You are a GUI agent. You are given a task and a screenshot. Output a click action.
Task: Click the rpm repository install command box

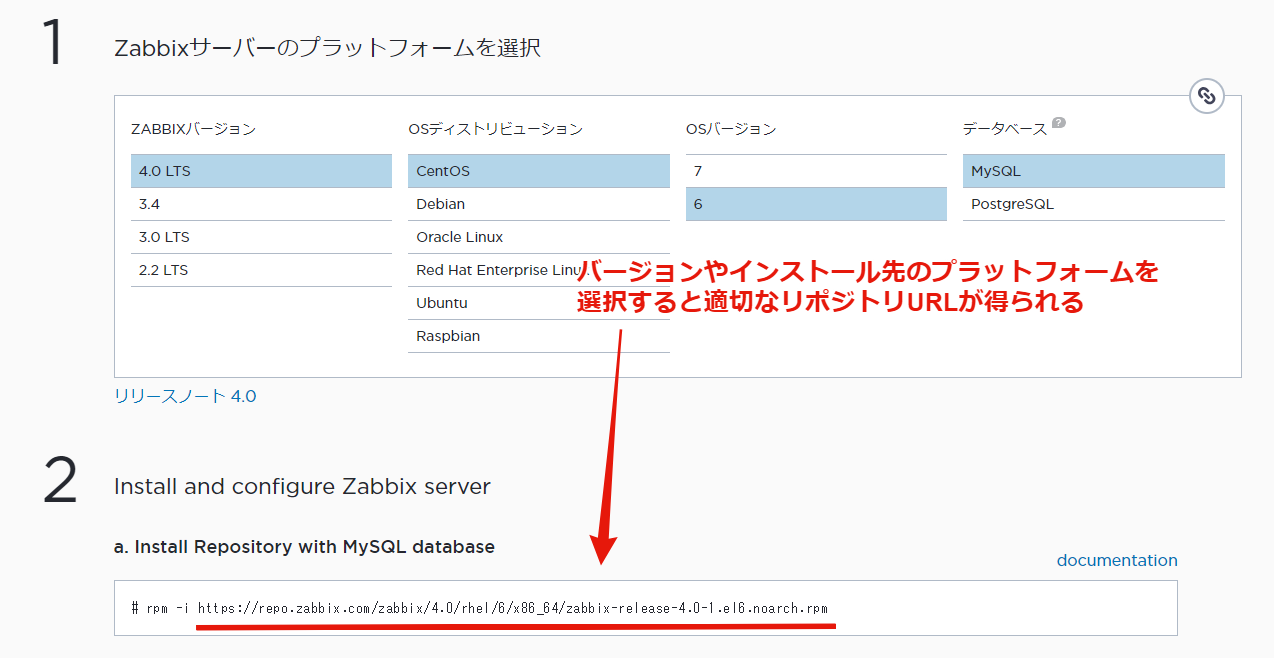click(646, 608)
